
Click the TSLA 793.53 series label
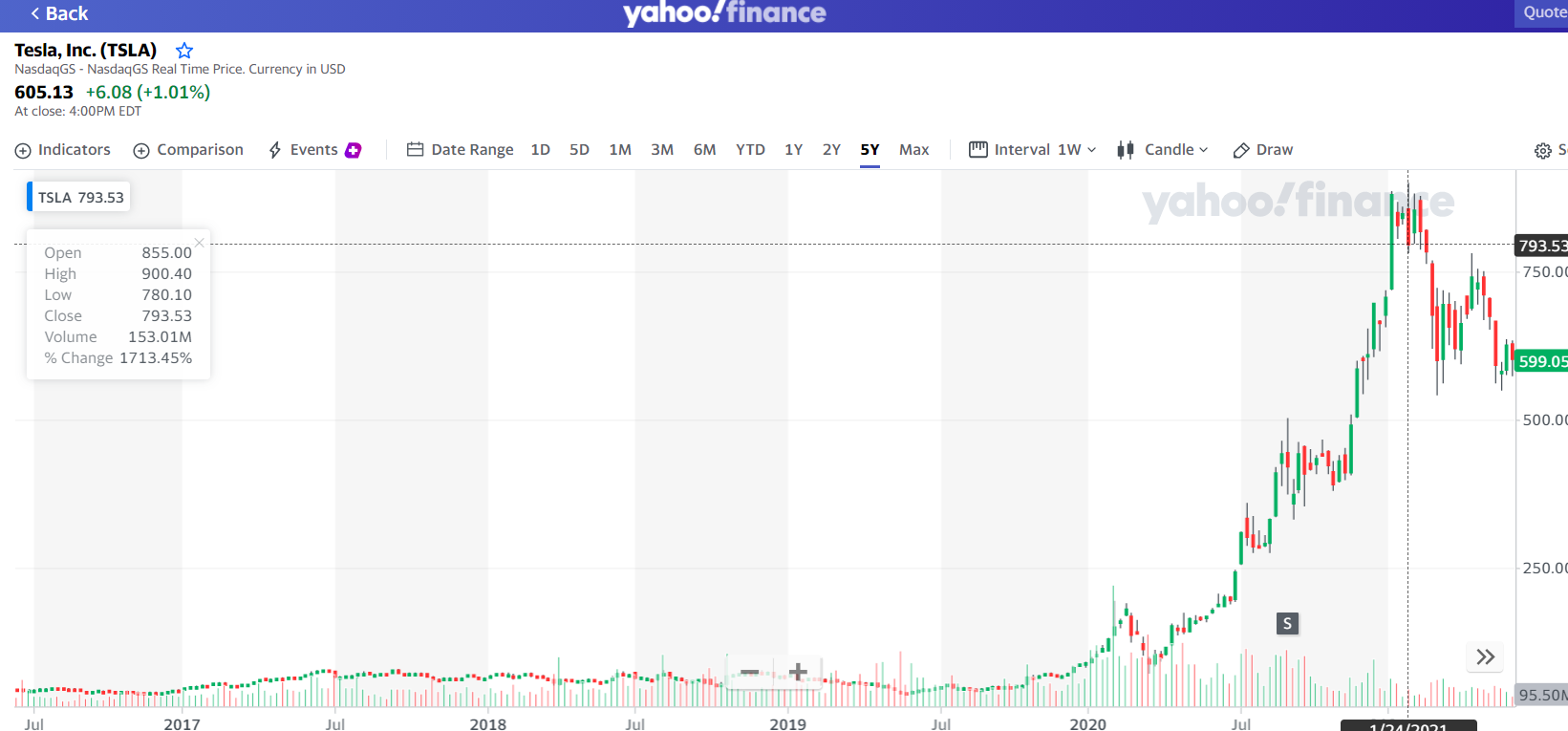point(77,198)
